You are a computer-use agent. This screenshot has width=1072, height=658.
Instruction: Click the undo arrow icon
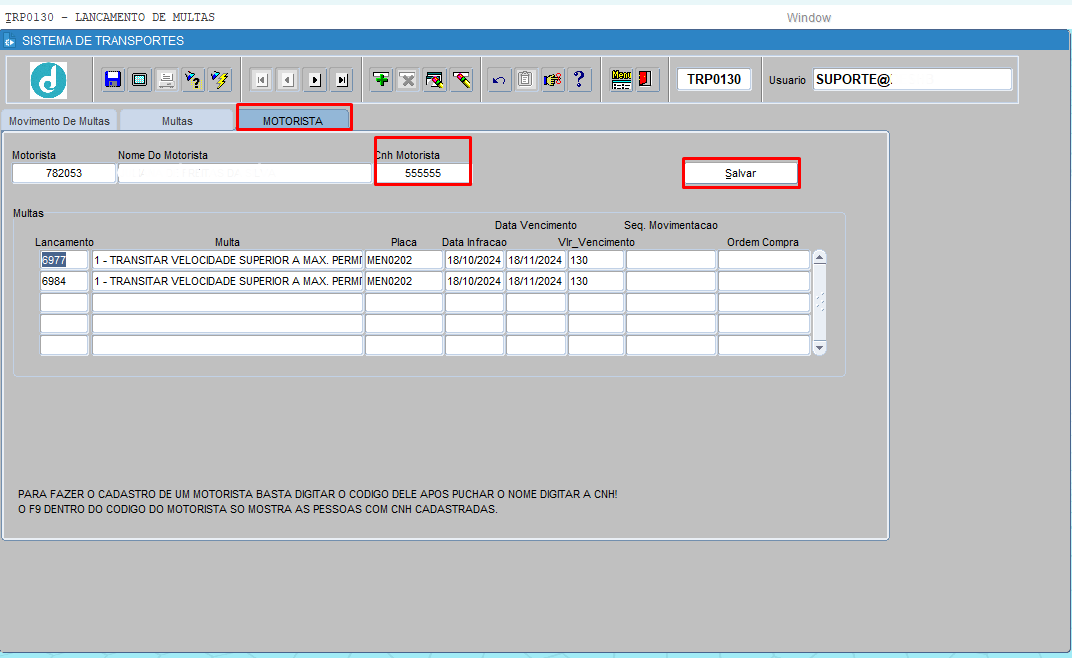[x=499, y=79]
